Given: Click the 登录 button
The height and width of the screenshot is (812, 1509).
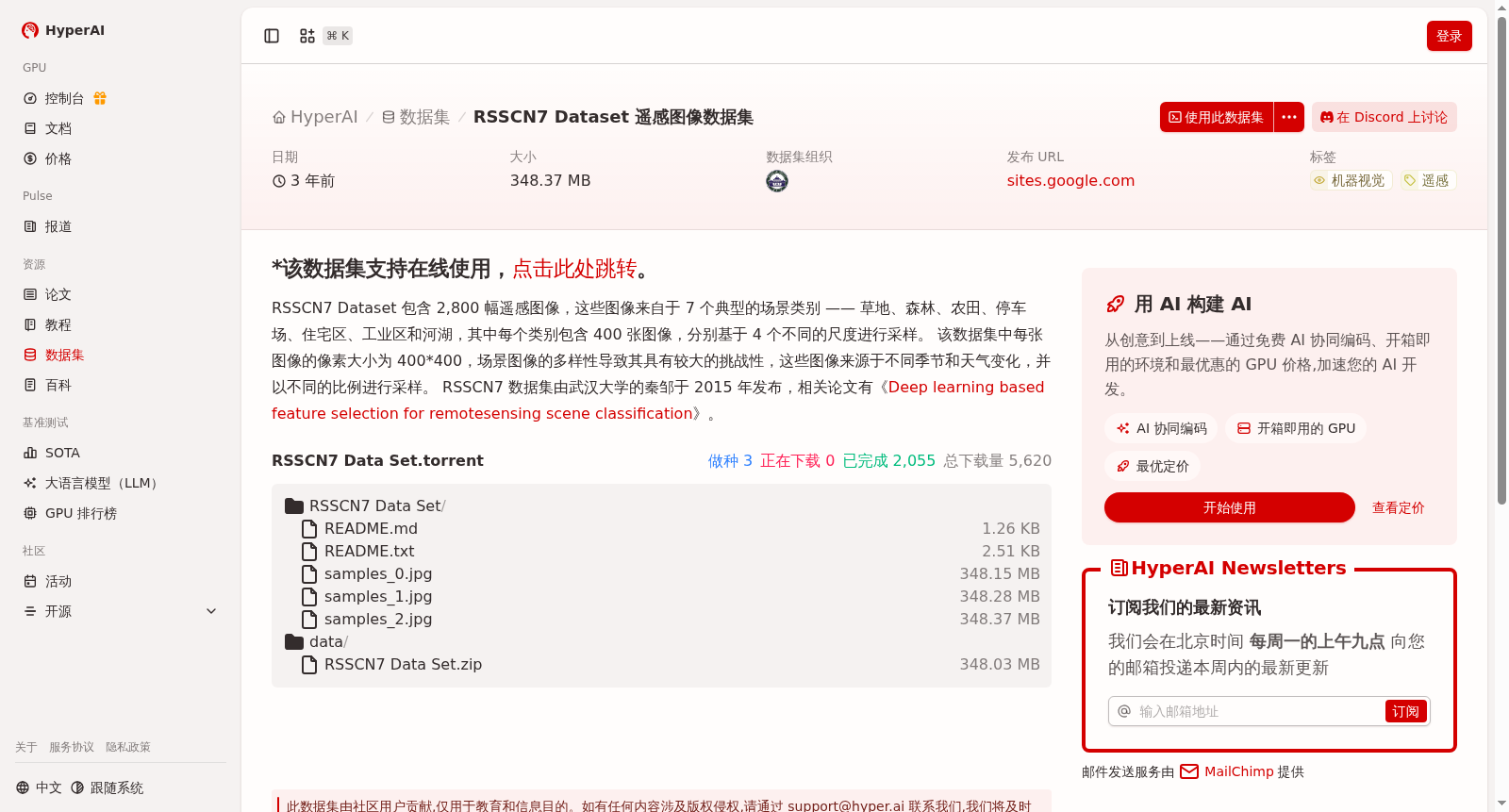Looking at the screenshot, I should [x=1450, y=36].
